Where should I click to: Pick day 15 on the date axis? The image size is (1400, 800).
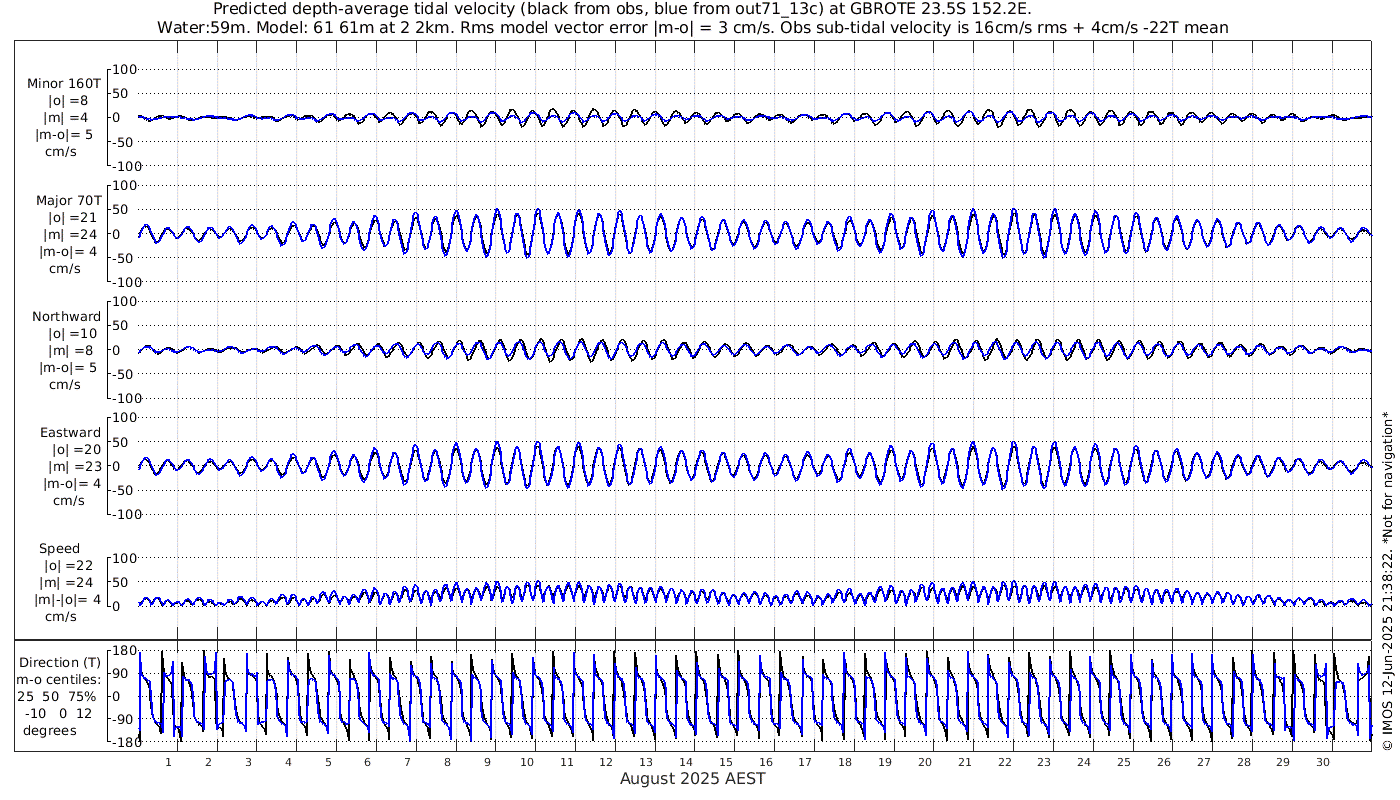(726, 762)
